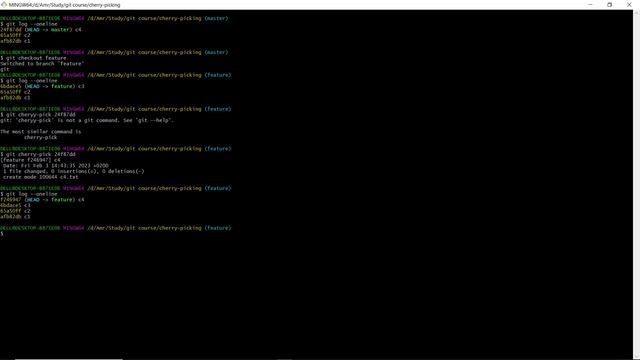640x360 pixels.
Task: Click the terminal scrollbar down arrow
Action: pyautogui.click(x=636, y=357)
